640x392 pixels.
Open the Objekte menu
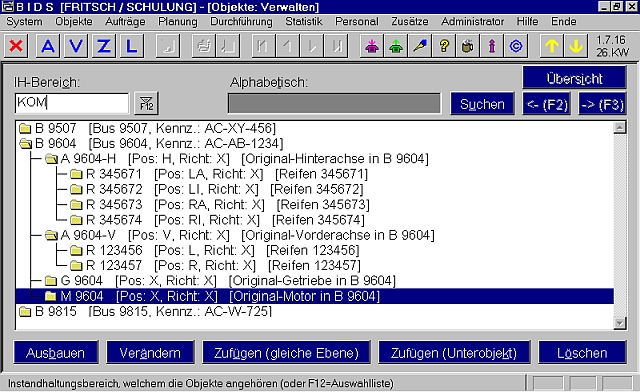click(74, 22)
